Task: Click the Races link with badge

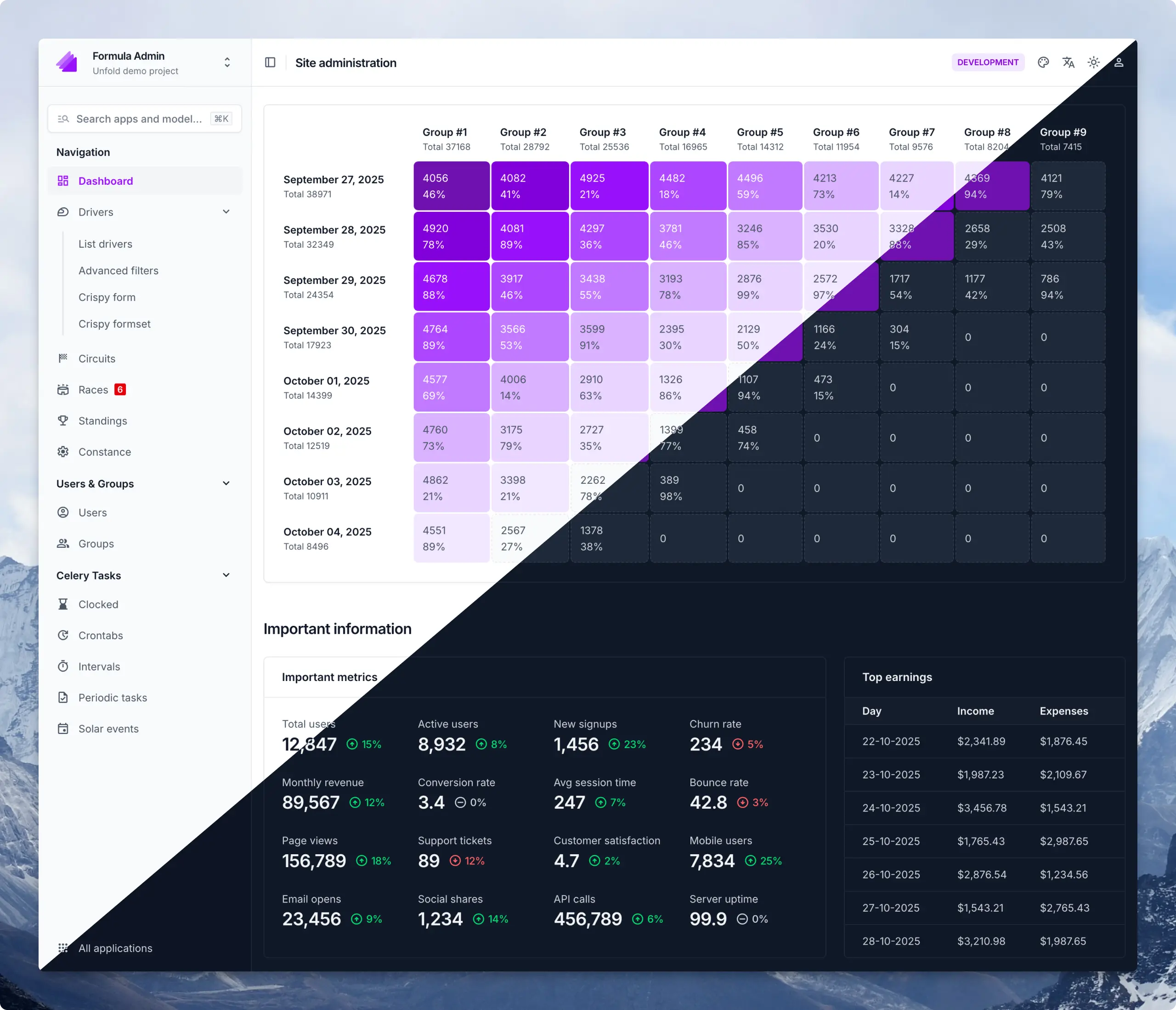Action: coord(93,390)
